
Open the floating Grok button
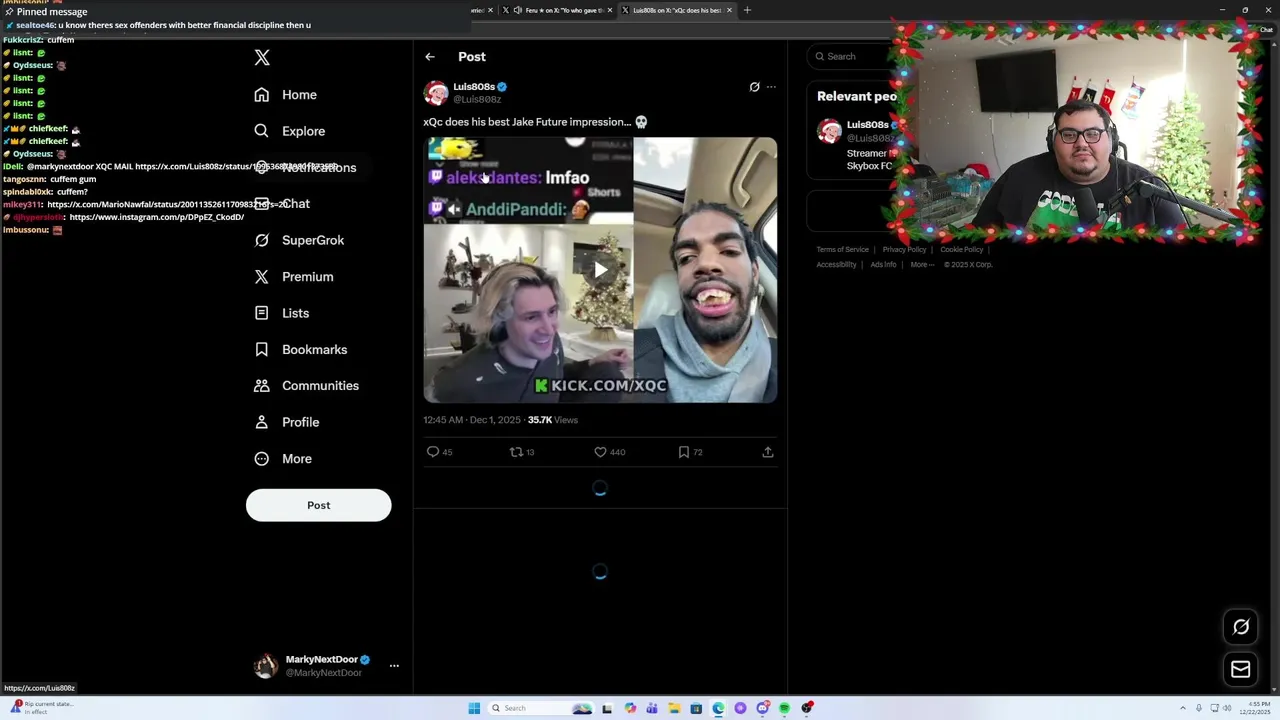coord(1241,627)
